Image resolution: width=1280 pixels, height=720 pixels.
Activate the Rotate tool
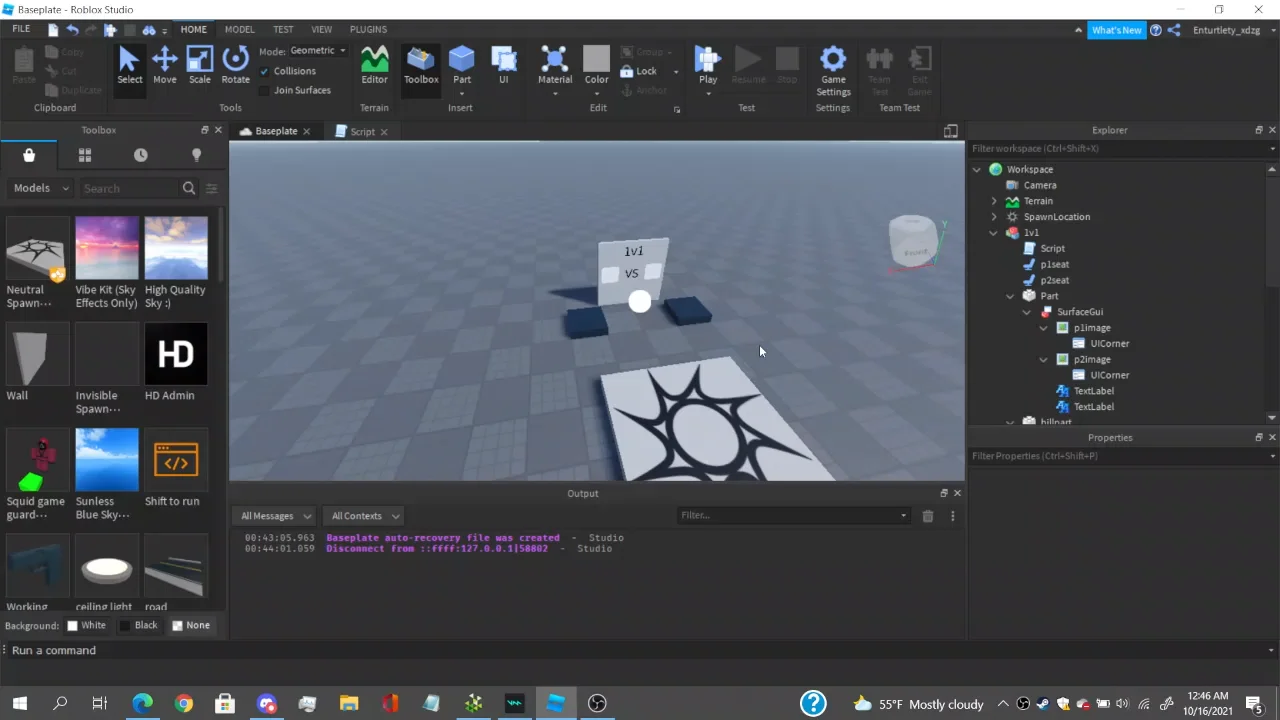[235, 66]
